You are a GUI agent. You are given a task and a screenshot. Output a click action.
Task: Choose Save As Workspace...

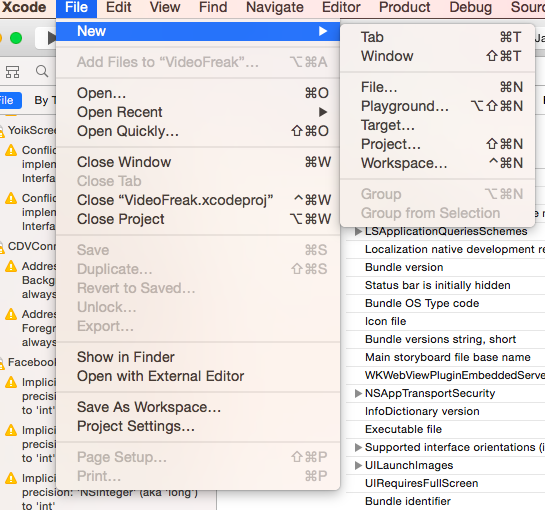tap(198, 407)
